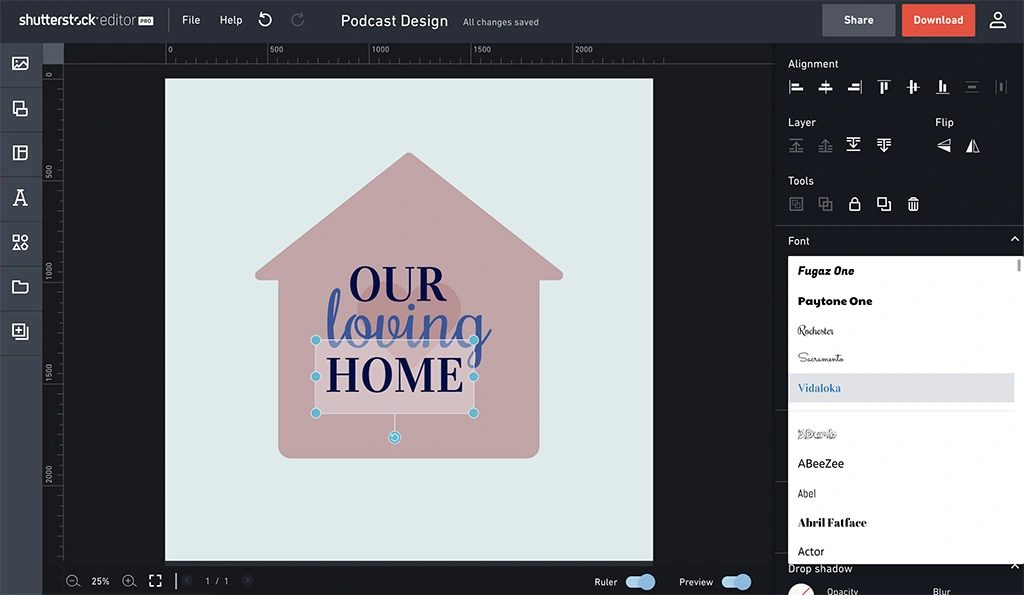Open the Images panel in the sidebar

(x=21, y=64)
